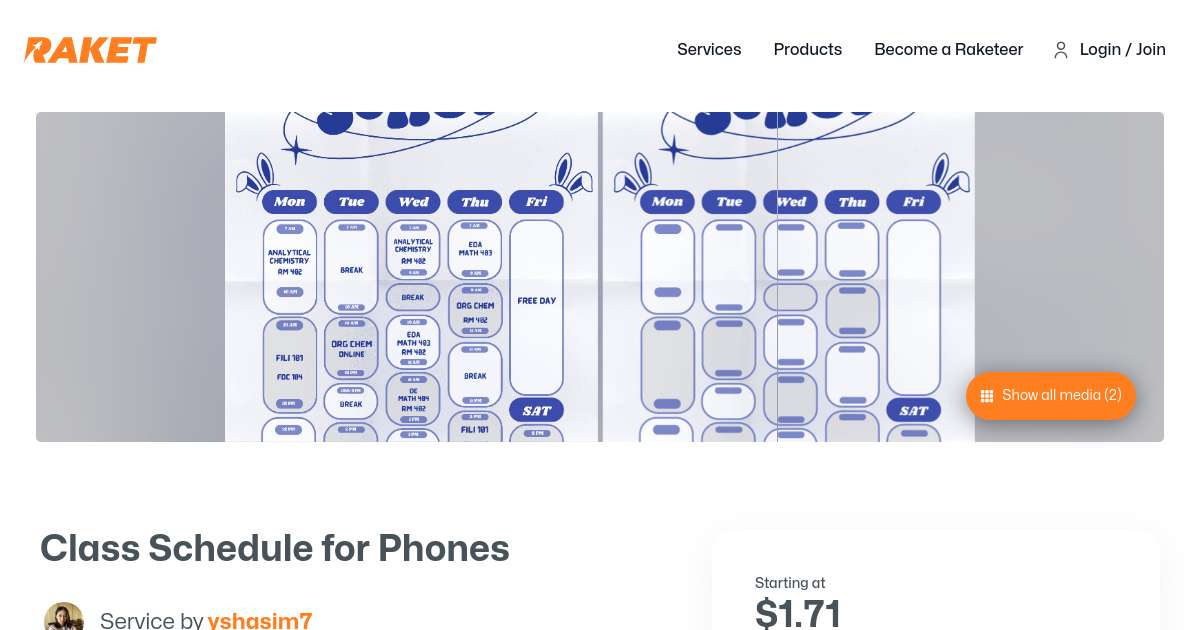Viewport: 1200px width, 630px height.
Task: Click the user profile icon beside Login
Action: tap(1061, 50)
